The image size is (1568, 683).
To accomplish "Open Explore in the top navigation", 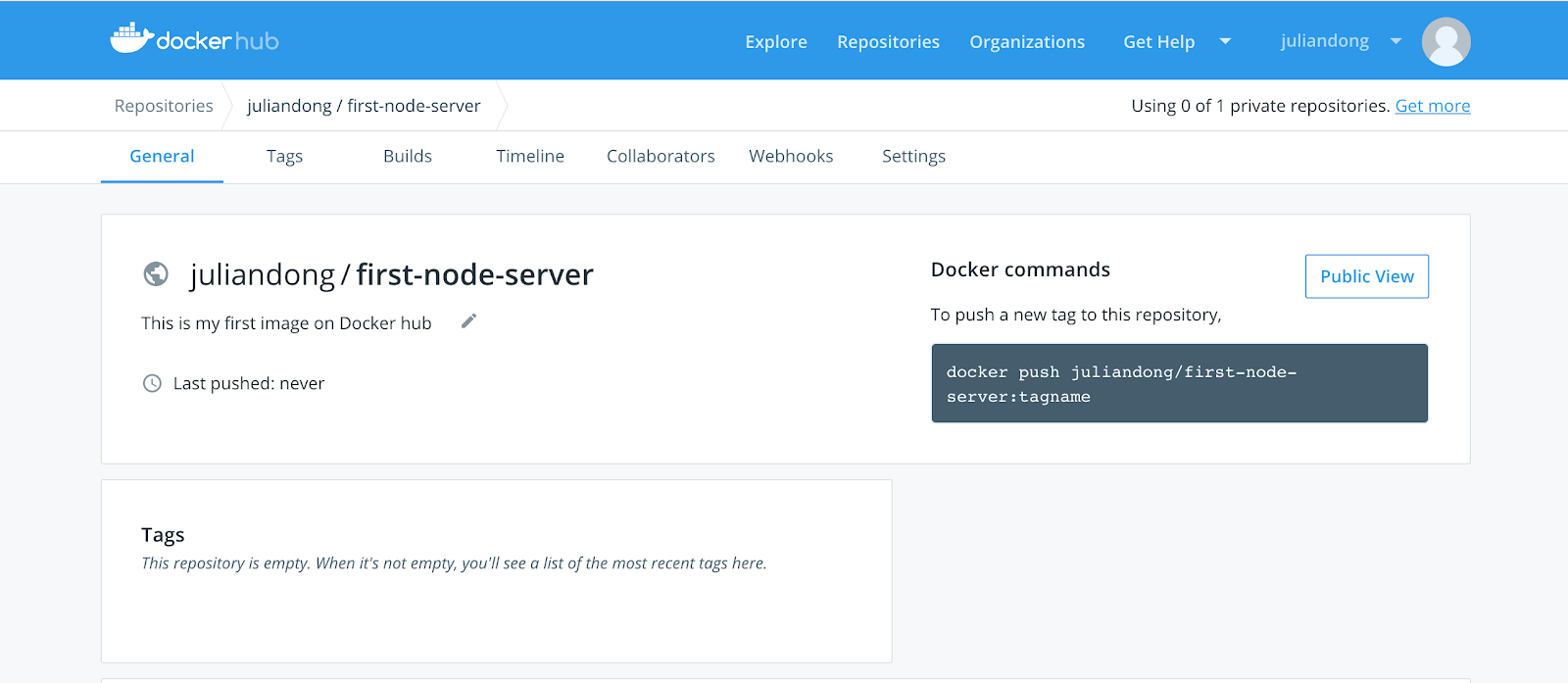I will pos(776,42).
